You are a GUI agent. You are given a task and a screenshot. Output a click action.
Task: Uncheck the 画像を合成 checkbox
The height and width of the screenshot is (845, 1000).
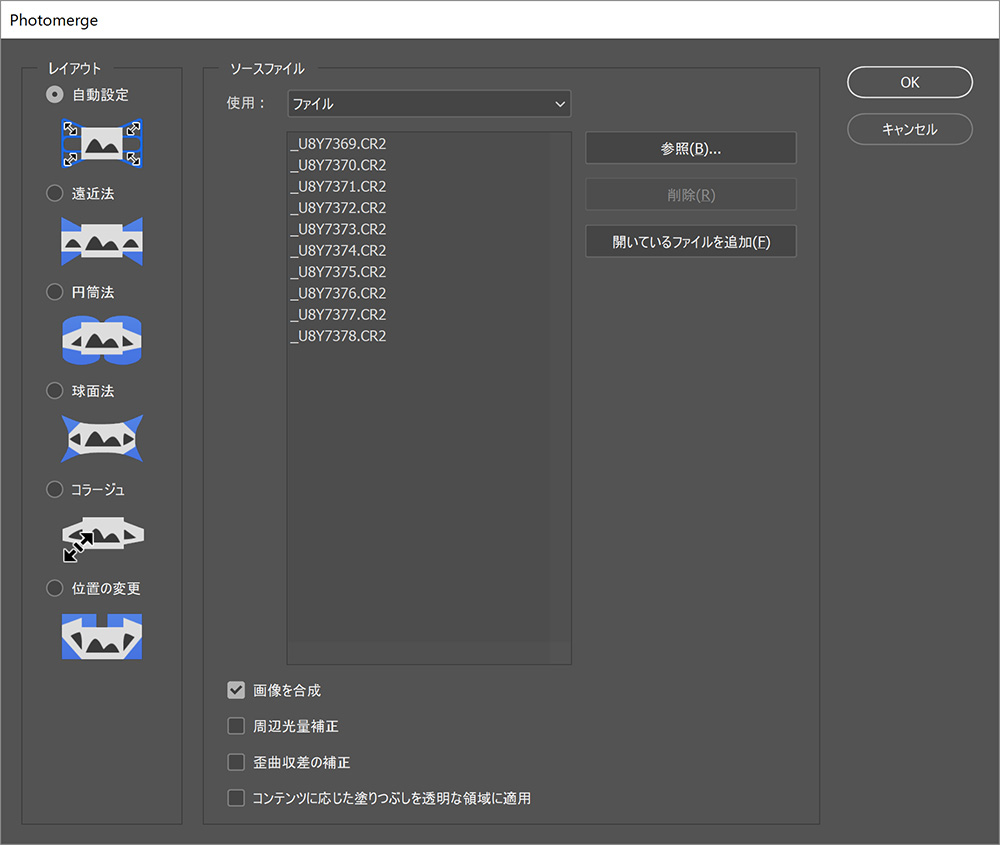point(236,690)
